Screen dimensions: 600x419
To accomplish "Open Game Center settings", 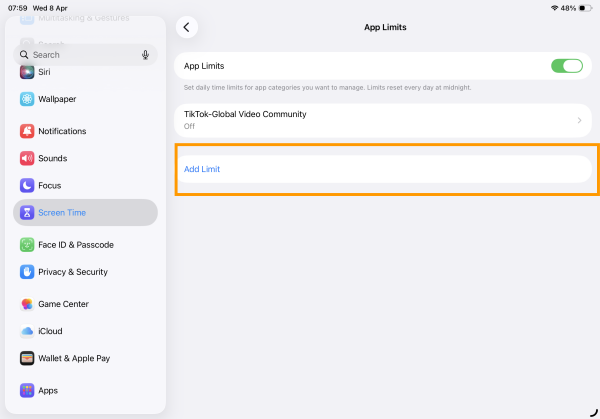I will click(85, 304).
